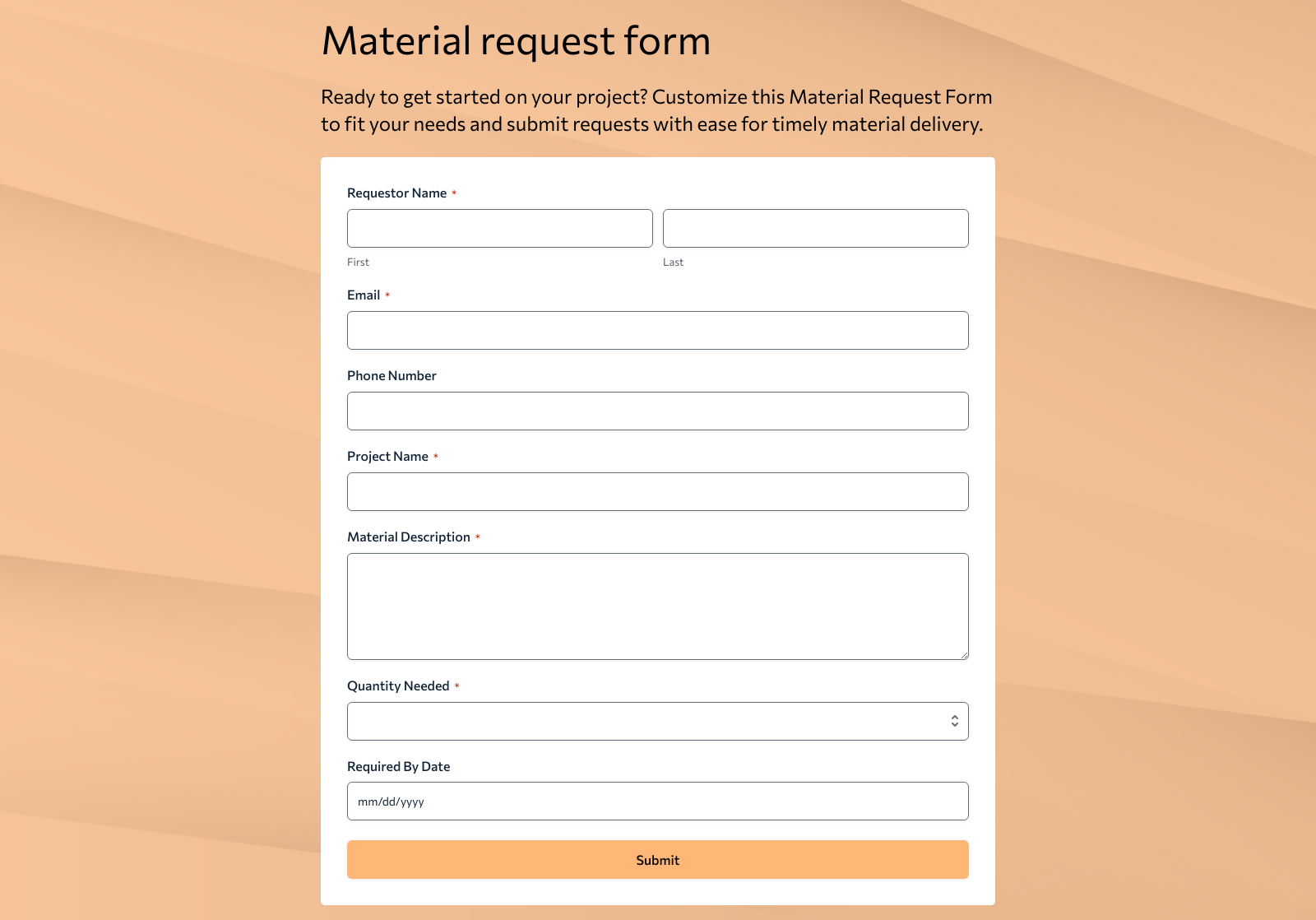Click the First helper label
Image resolution: width=1316 pixels, height=920 pixels.
358,262
